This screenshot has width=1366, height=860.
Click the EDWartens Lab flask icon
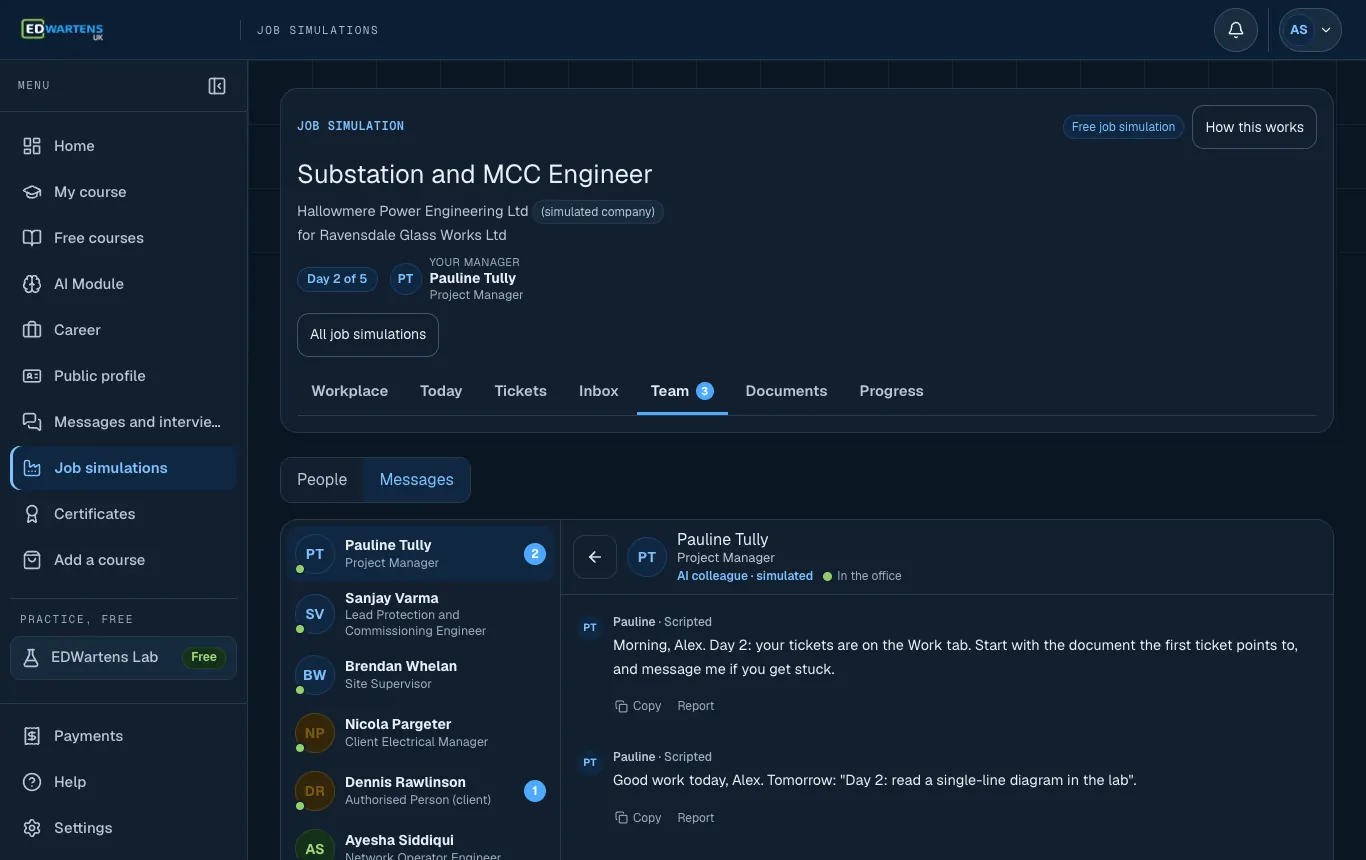pyautogui.click(x=31, y=657)
